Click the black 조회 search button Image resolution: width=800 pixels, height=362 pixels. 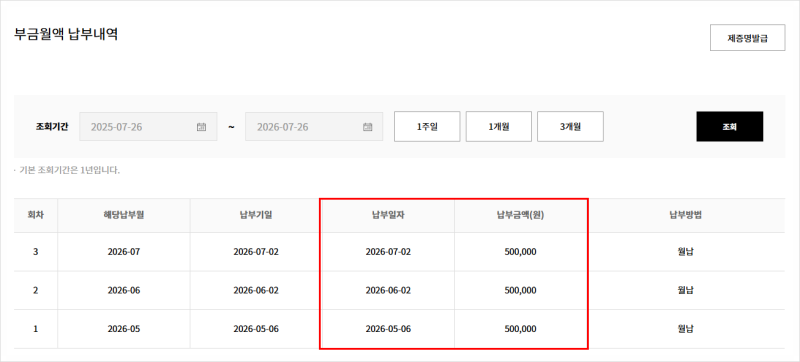tap(730, 126)
